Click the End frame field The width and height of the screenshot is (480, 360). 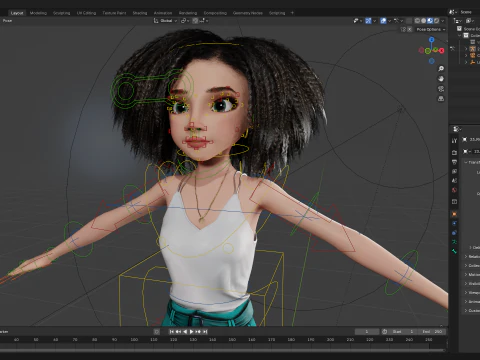432,332
